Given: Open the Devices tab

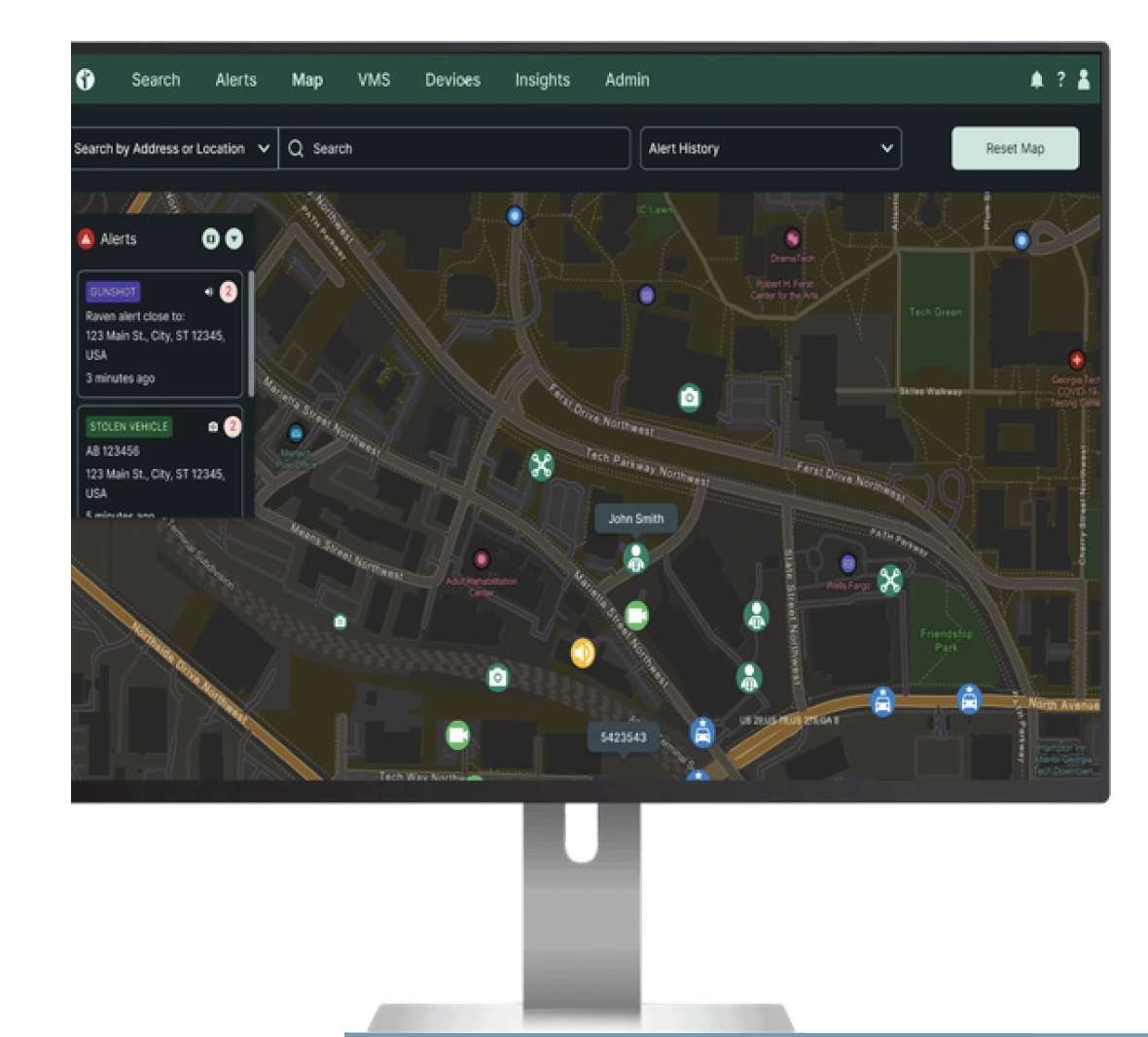Looking at the screenshot, I should [x=452, y=80].
